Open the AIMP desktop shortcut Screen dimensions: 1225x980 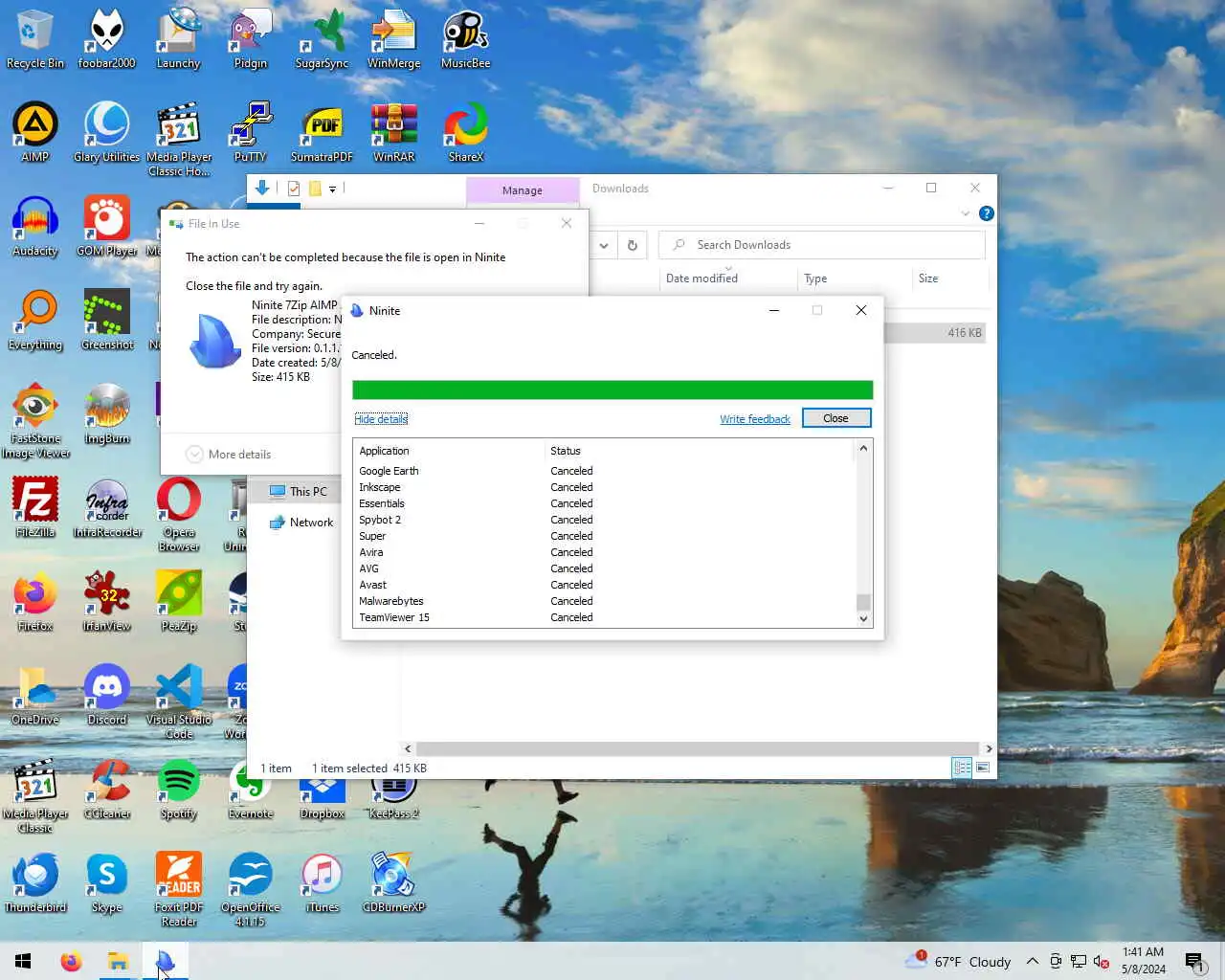point(34,132)
